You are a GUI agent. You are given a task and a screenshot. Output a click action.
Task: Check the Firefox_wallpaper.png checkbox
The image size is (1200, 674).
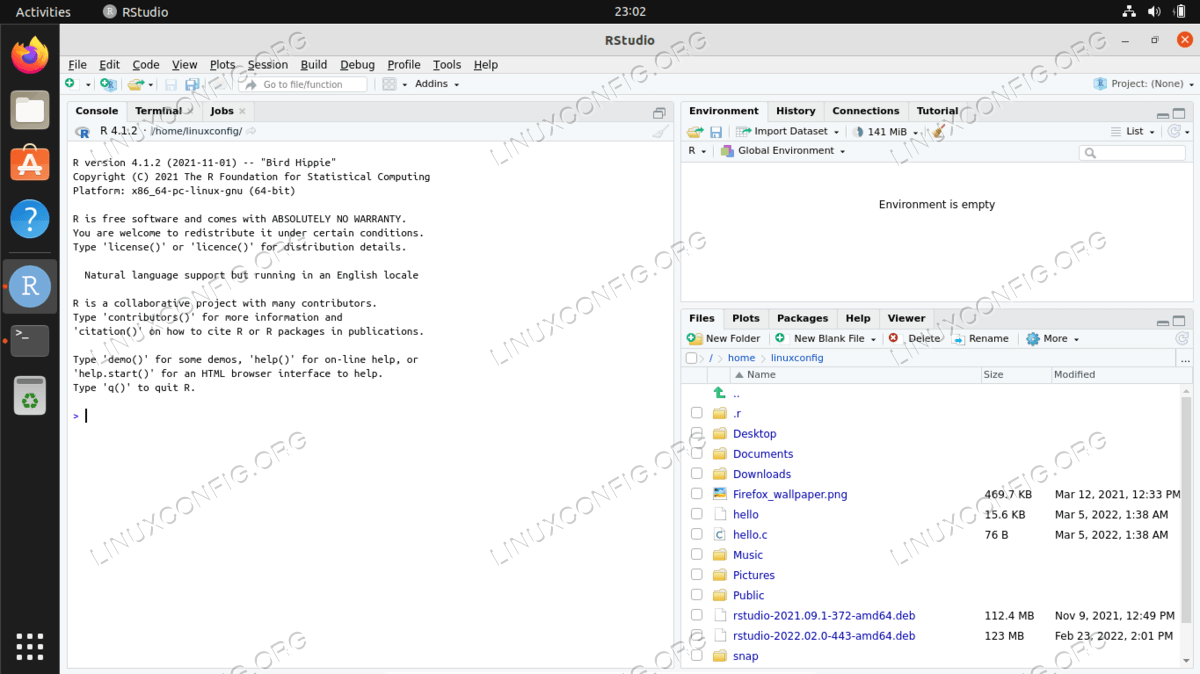[697, 494]
